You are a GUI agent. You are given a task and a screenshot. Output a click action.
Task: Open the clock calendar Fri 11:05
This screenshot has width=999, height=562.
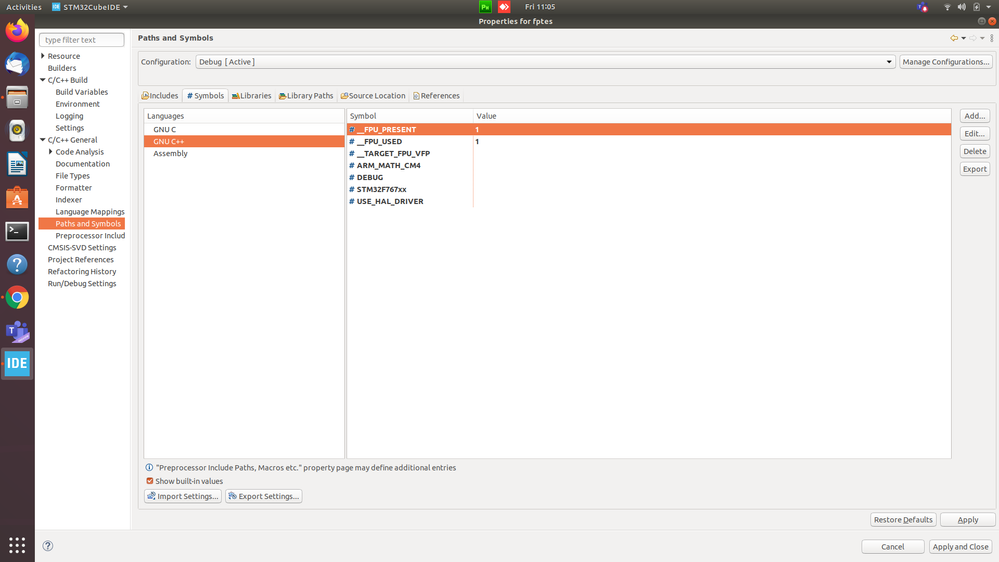[540, 7]
